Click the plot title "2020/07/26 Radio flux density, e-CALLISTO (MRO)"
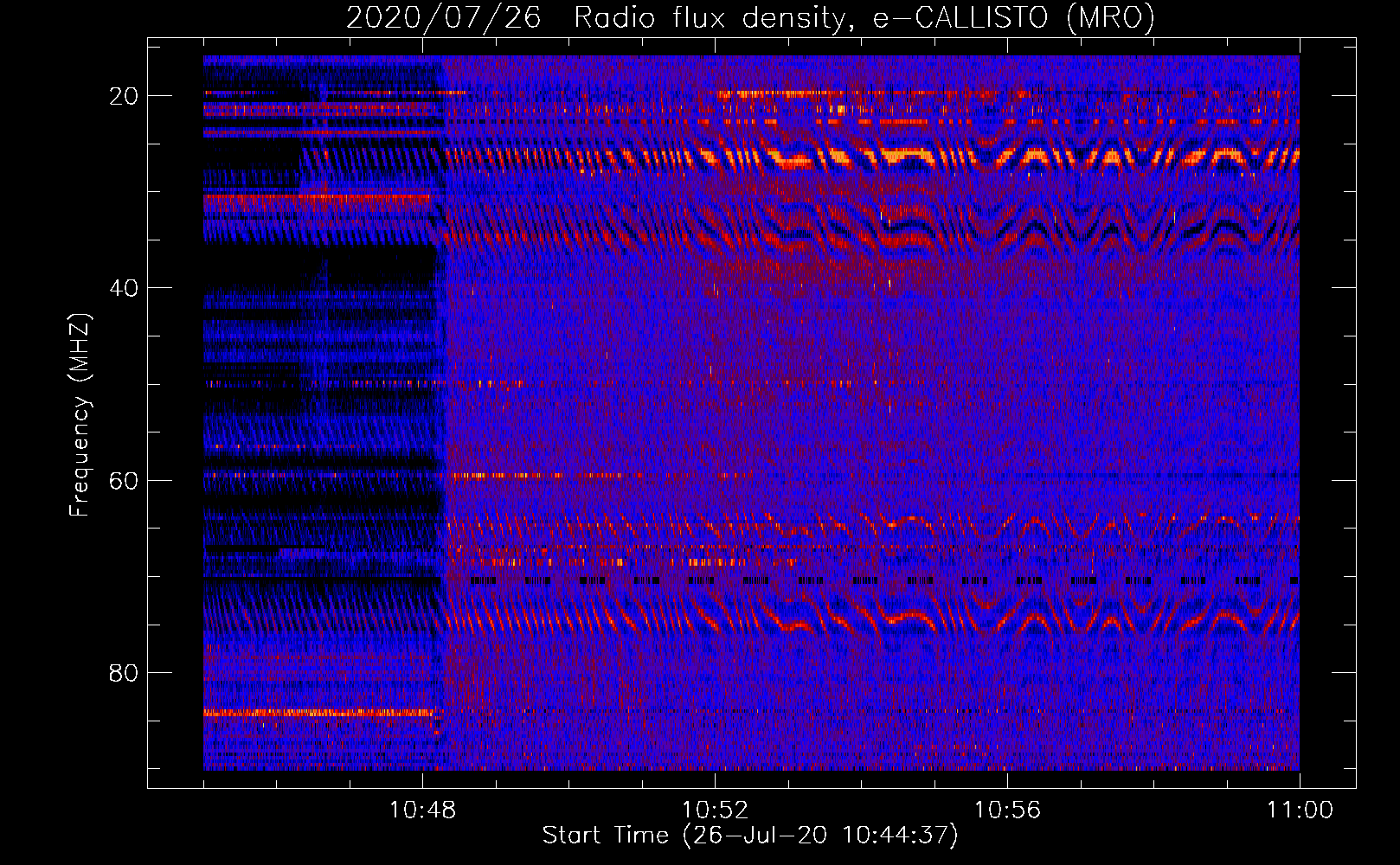Screen dimensions: 1400x865 coord(750,17)
